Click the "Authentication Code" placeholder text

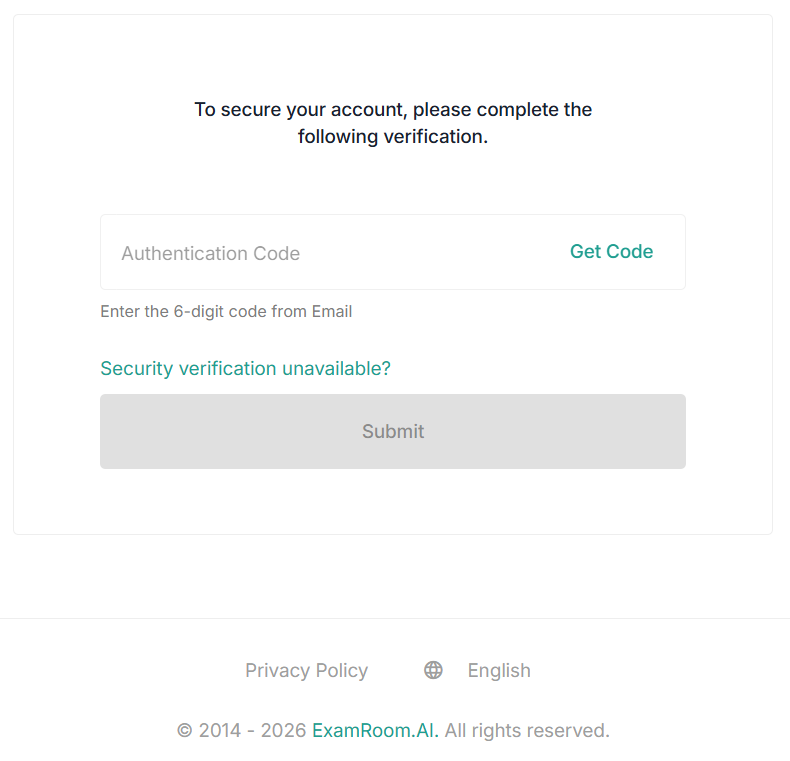coord(210,253)
